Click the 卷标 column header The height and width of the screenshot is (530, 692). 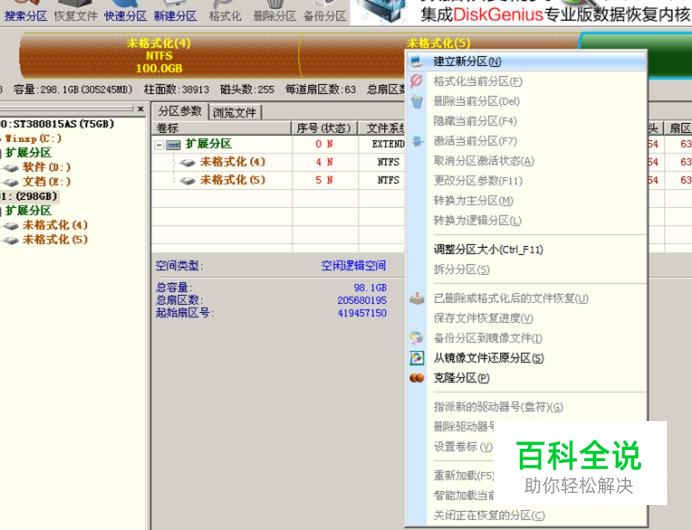(222, 128)
